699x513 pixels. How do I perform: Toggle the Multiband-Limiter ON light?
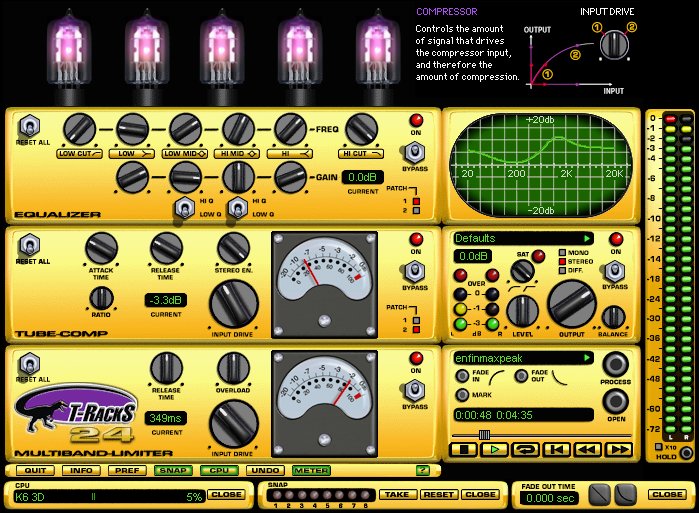[416, 358]
